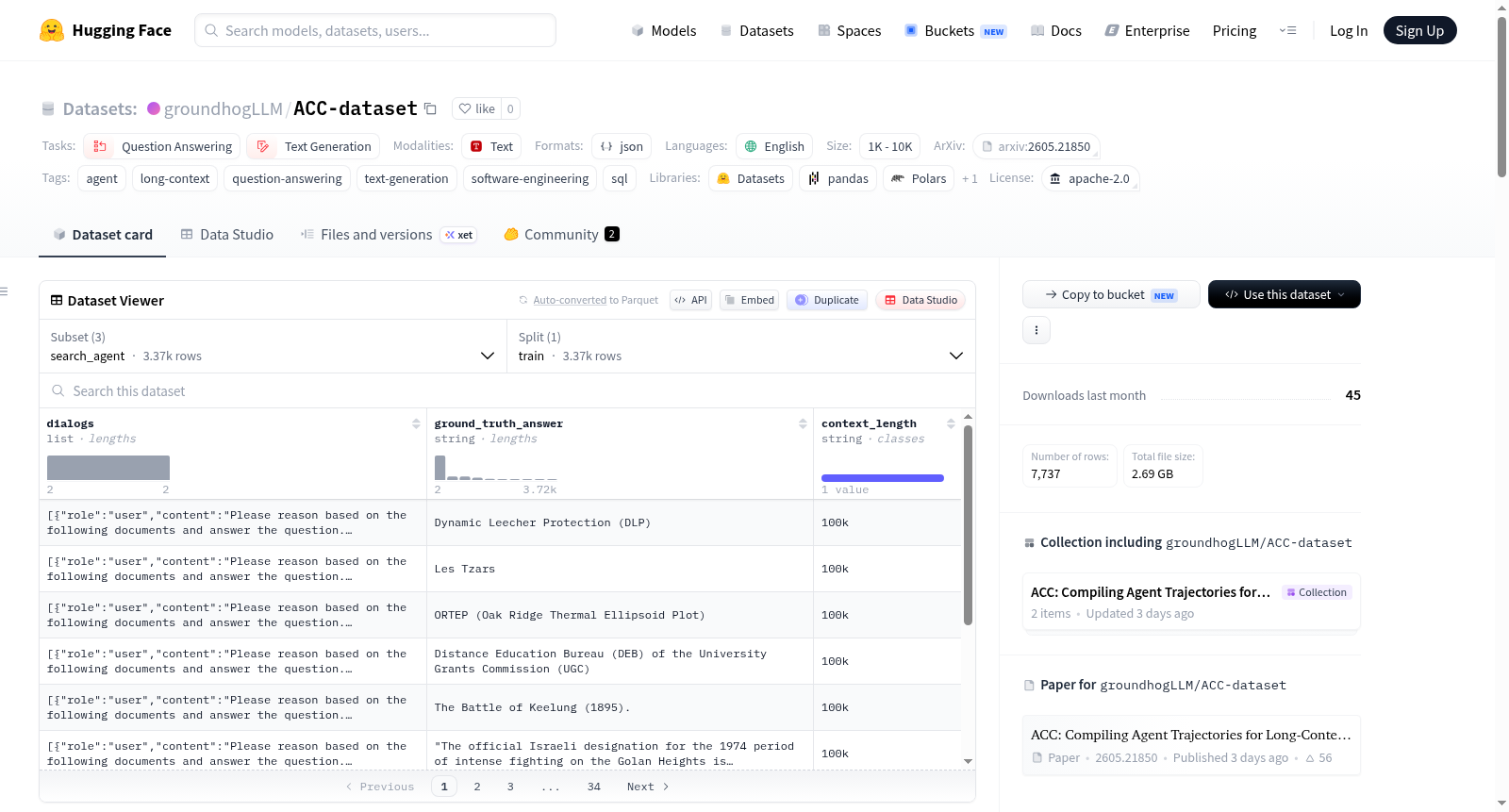Copy dataset name with the copy icon
Screen dimensions: 1509x812
point(430,108)
